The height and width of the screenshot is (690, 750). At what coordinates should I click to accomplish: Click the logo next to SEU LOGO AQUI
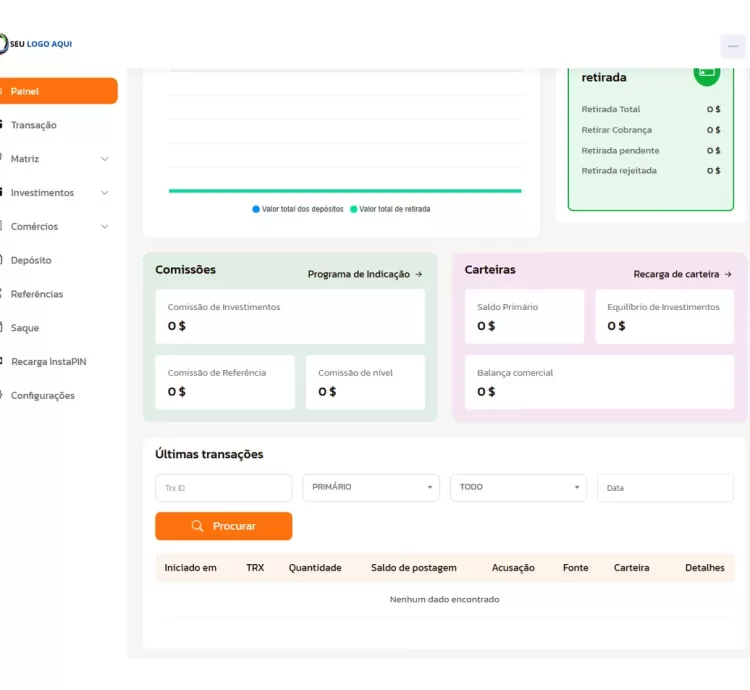point(3,44)
